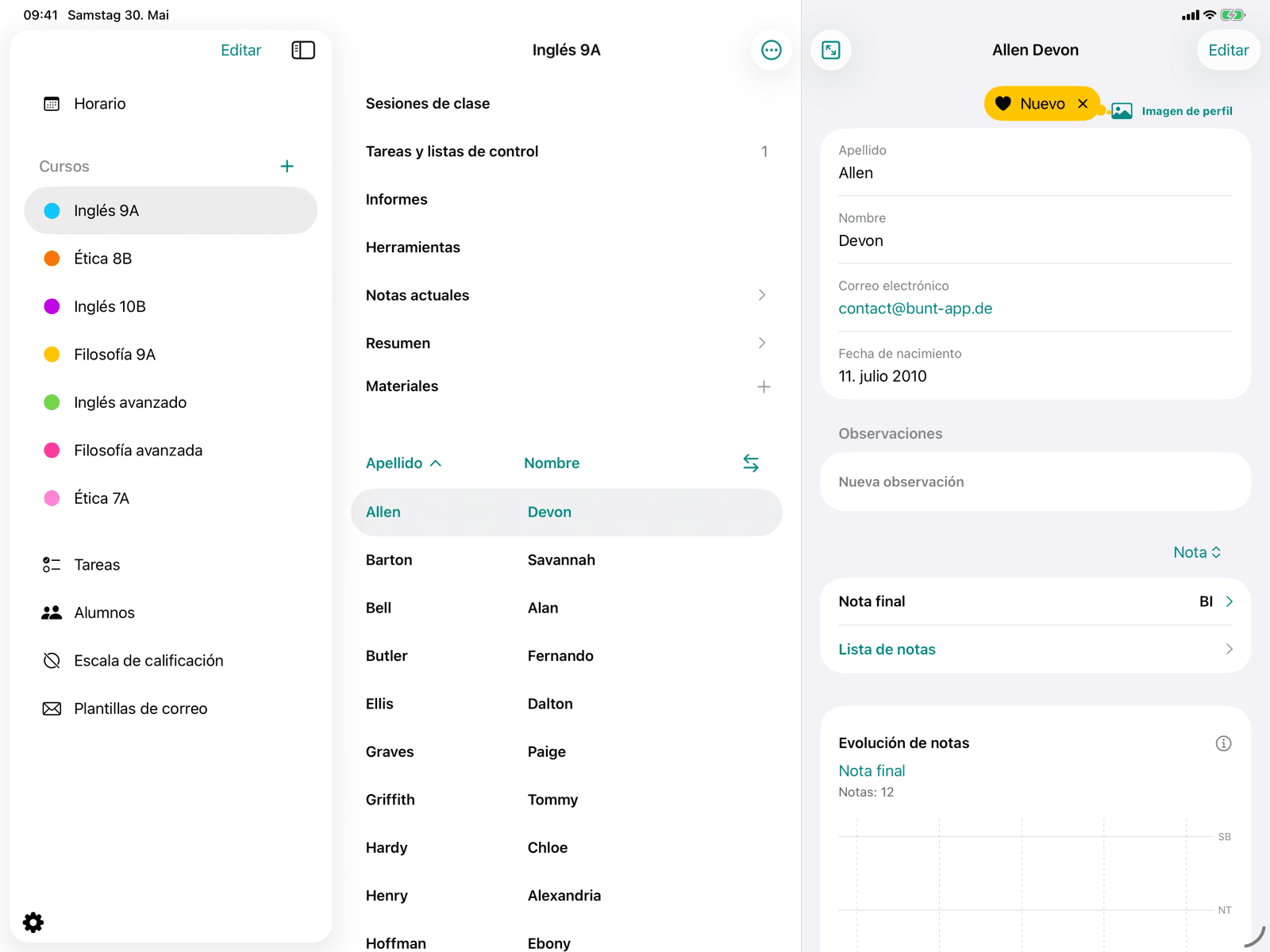Open Escala de calificación
The width and height of the screenshot is (1270, 952).
171,661
